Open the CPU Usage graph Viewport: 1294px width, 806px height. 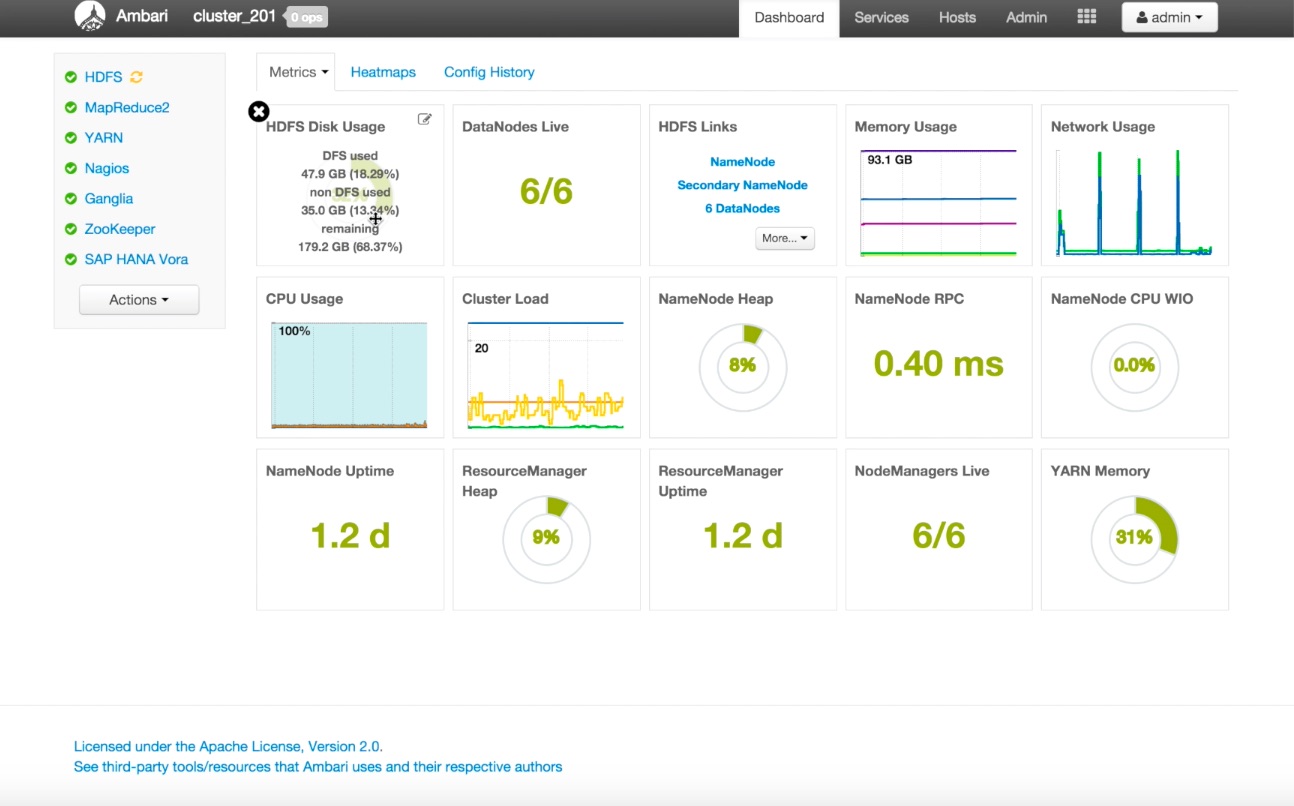pos(349,375)
